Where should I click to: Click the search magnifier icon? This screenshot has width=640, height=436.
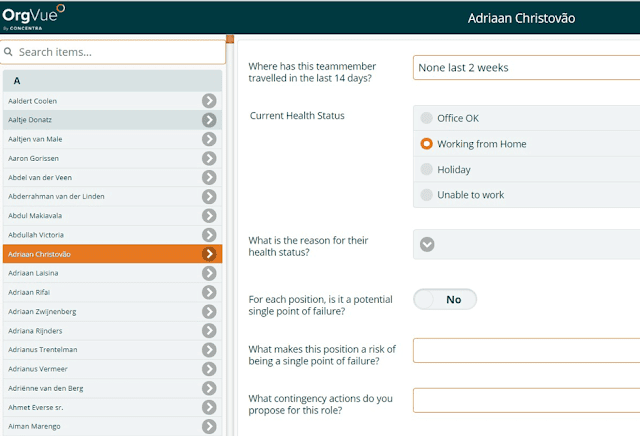(10, 52)
